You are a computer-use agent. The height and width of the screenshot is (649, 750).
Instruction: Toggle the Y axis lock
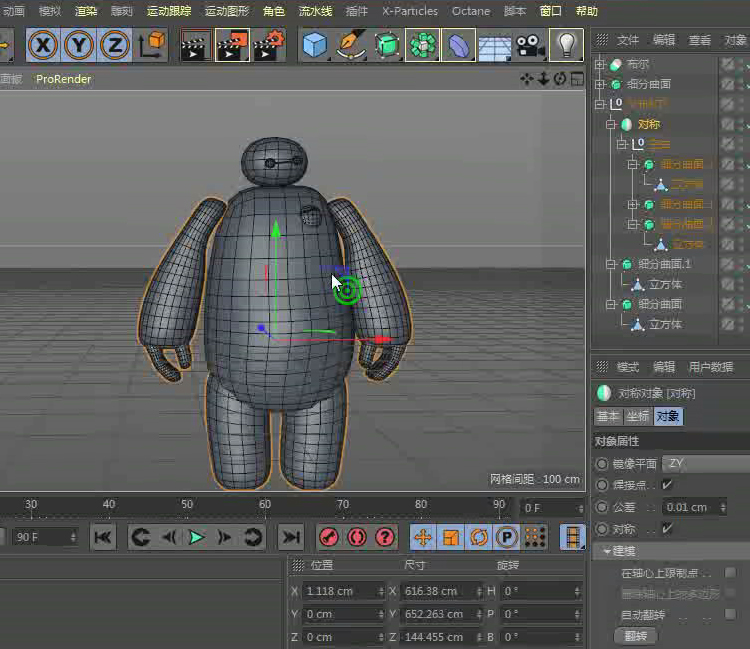tap(79, 45)
